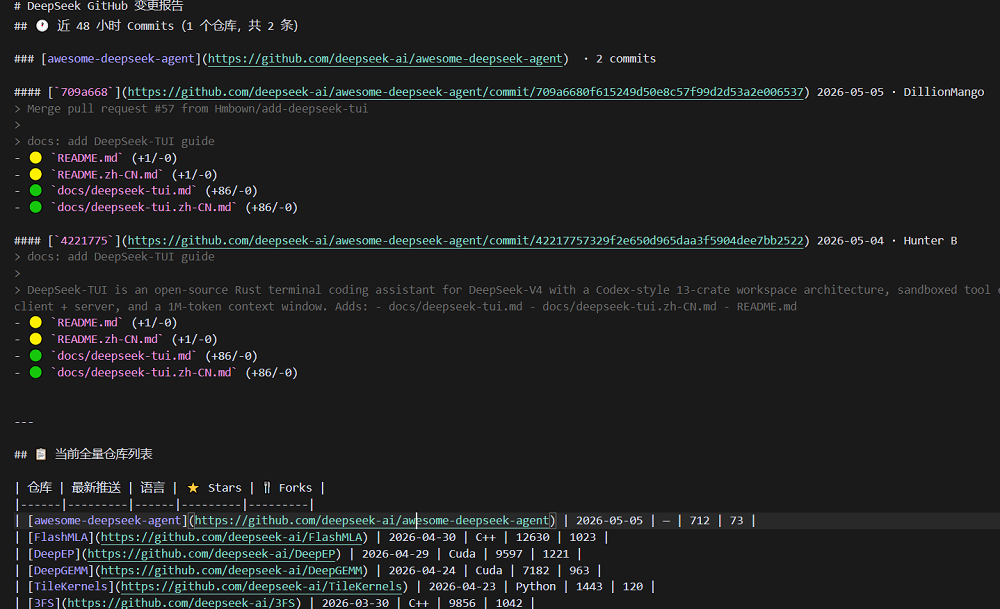
Task: Open the FlashMLA repository URL
Action: click(232, 537)
